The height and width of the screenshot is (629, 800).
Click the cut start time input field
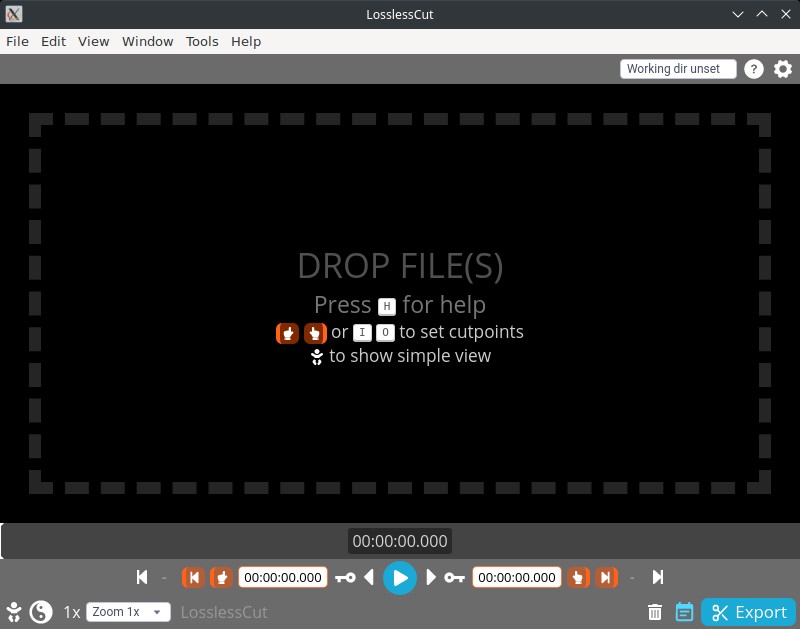pos(283,577)
